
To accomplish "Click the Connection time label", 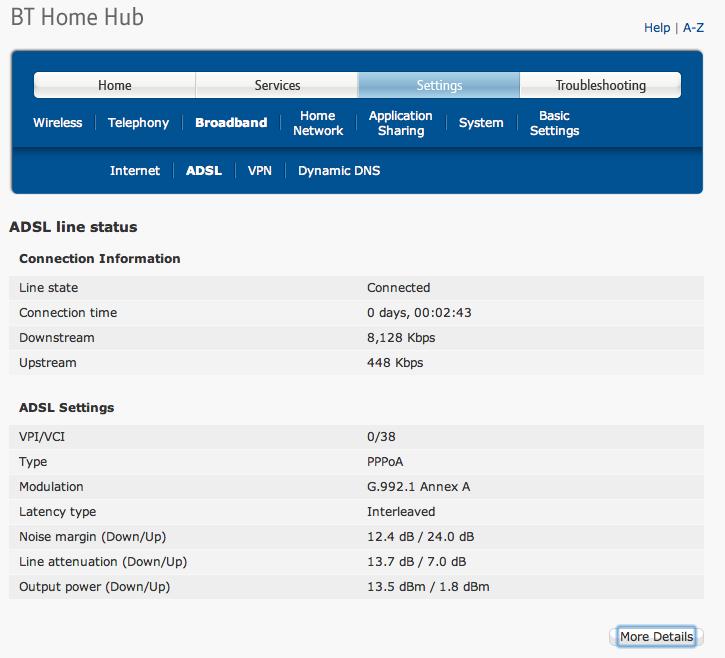I will [x=68, y=313].
